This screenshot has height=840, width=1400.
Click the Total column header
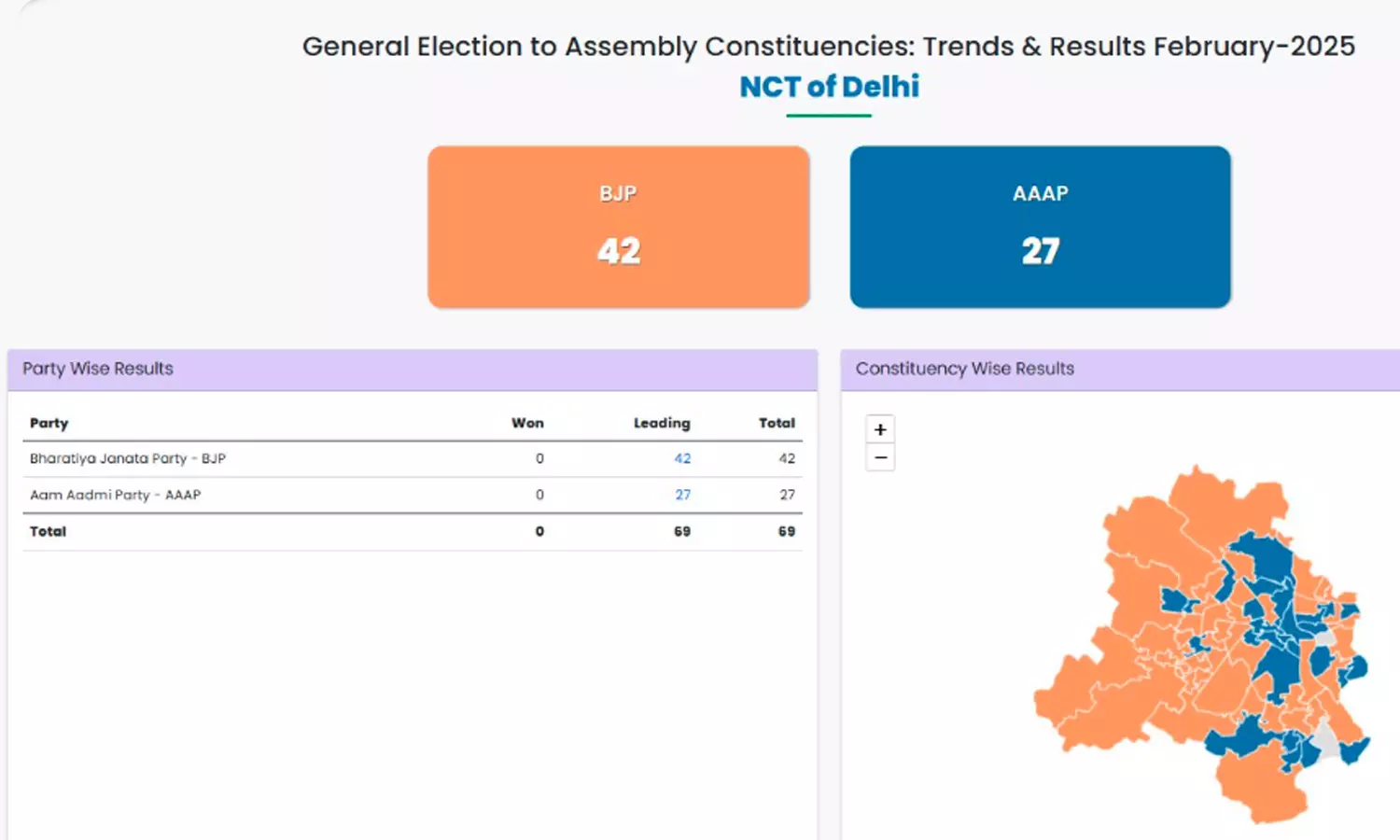click(777, 423)
